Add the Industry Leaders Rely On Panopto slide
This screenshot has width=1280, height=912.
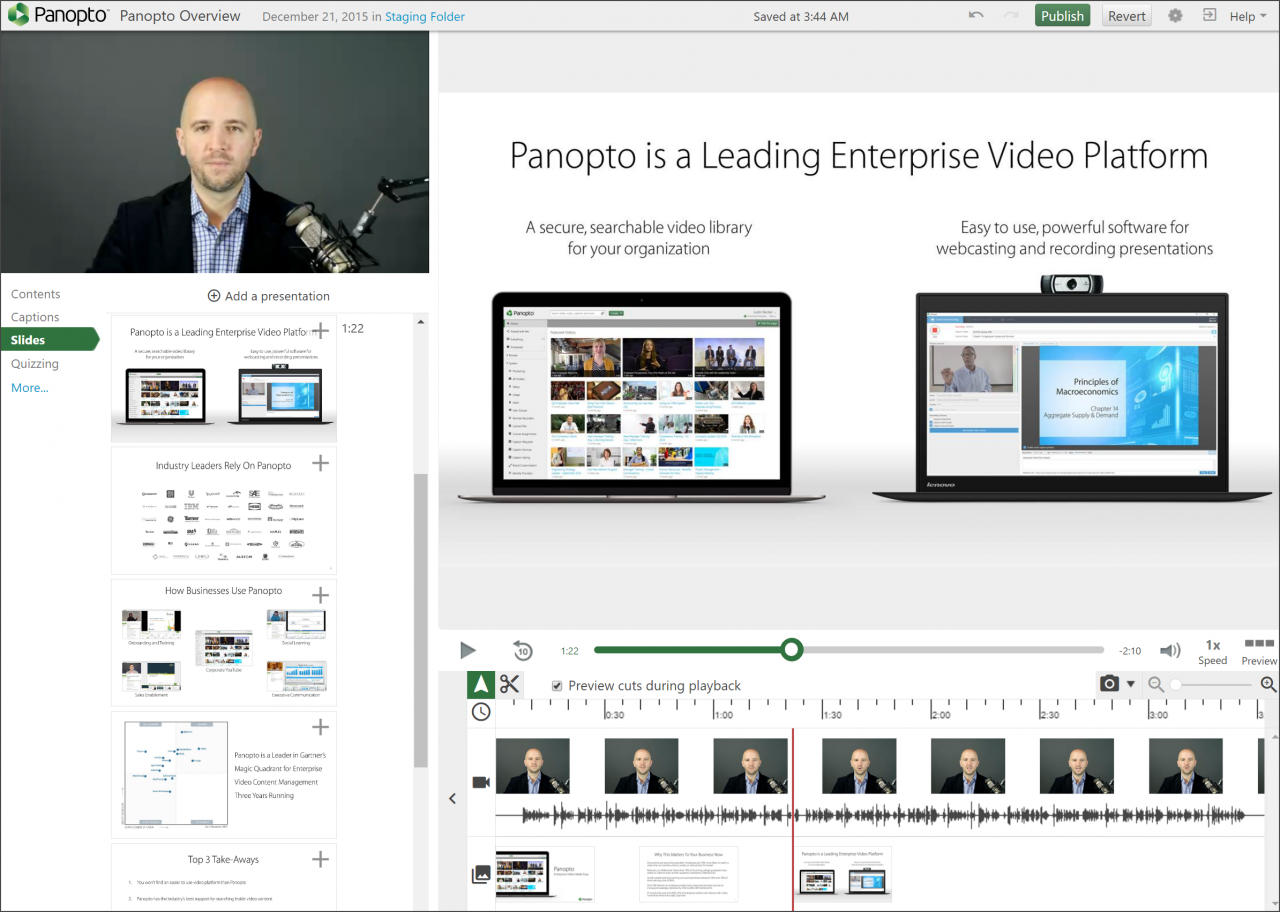click(x=320, y=463)
